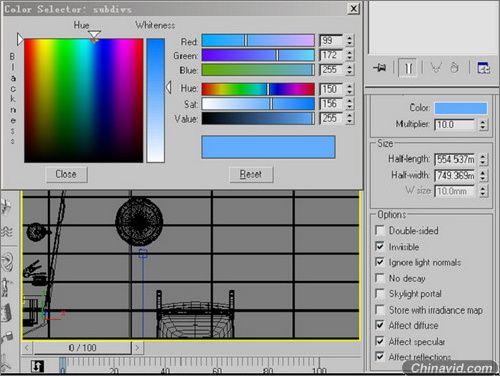This screenshot has width=500, height=376.
Task: Pick a color in the Hue/Blackness field
Action: pyautogui.click(x=84, y=100)
